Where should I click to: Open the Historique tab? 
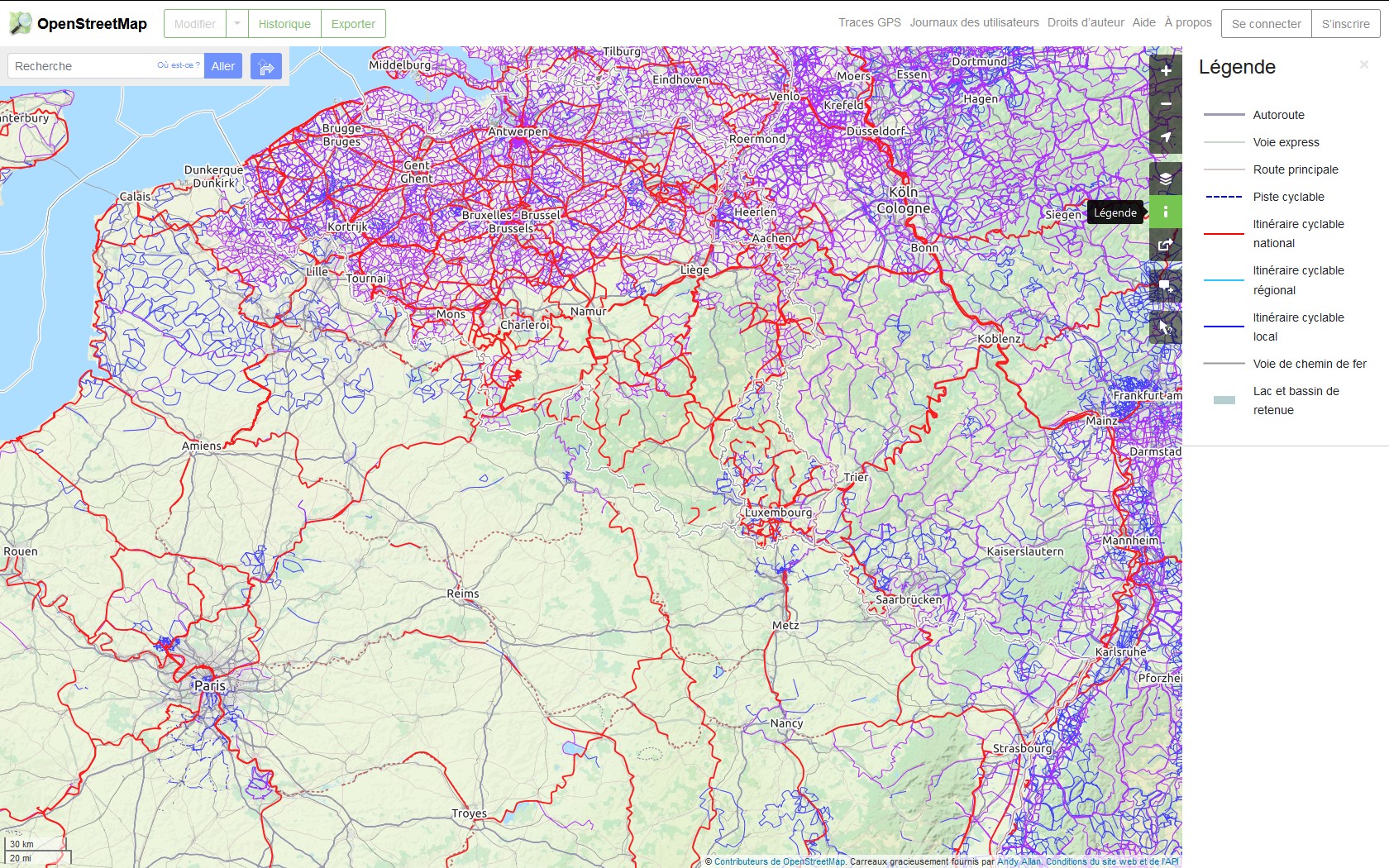tap(284, 23)
